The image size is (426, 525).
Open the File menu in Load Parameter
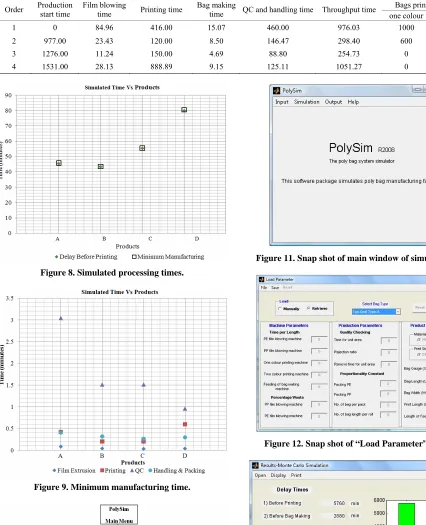[264, 287]
